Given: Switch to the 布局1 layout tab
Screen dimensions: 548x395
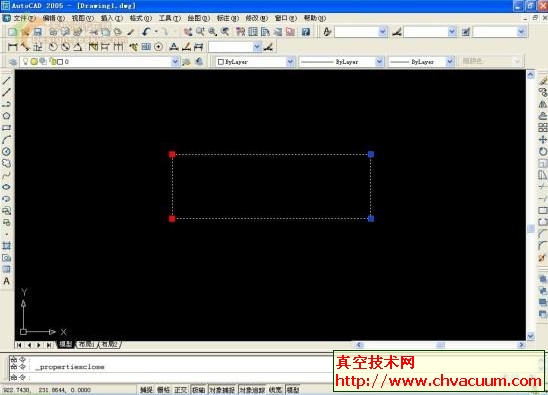Looking at the screenshot, I should point(87,345).
